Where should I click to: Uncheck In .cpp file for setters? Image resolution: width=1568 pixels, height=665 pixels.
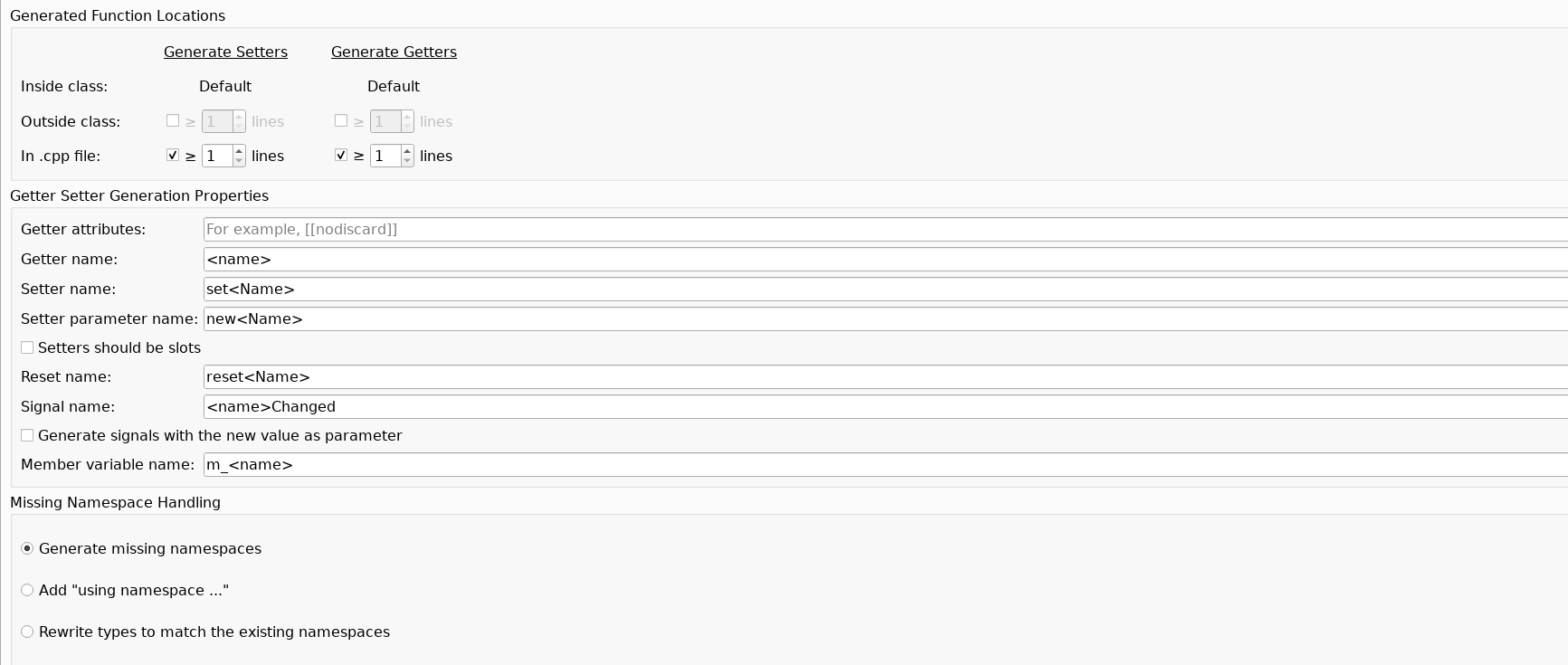pyautogui.click(x=173, y=156)
